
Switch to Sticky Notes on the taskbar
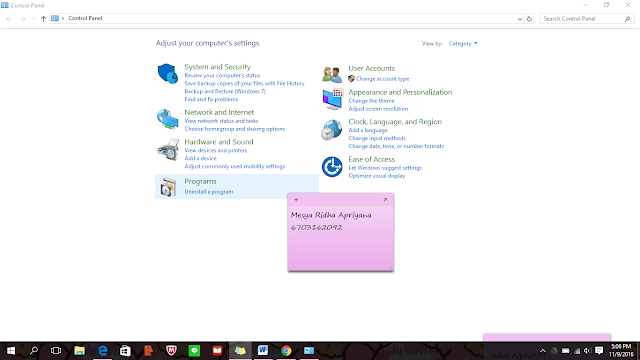(x=240, y=351)
